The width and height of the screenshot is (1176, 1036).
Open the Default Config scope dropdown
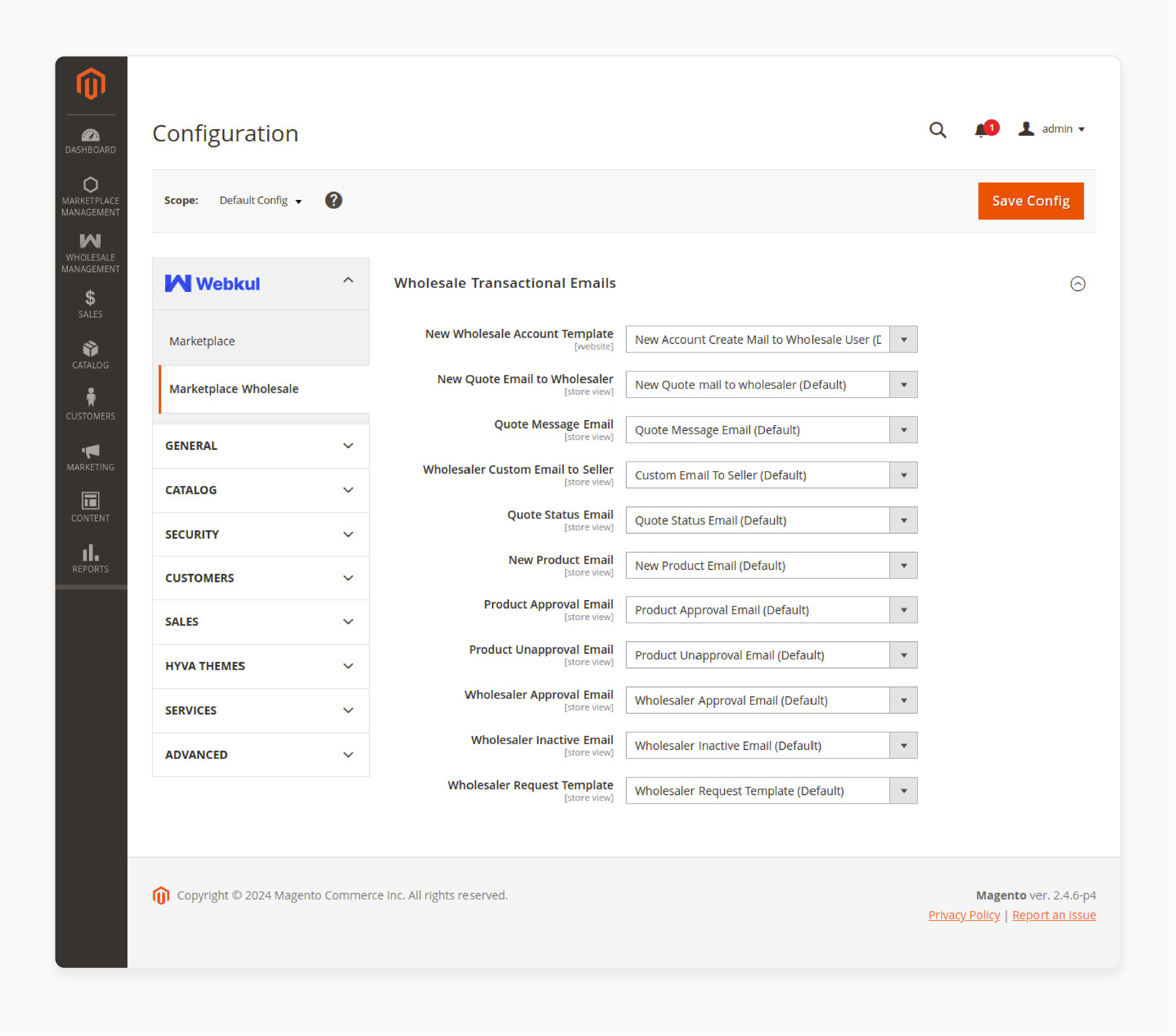(x=261, y=200)
